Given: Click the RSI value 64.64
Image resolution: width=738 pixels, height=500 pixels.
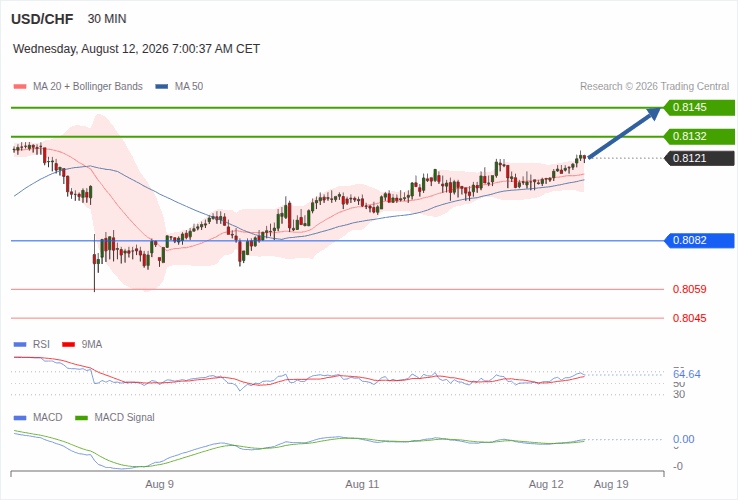Looking at the screenshot, I should point(687,374).
